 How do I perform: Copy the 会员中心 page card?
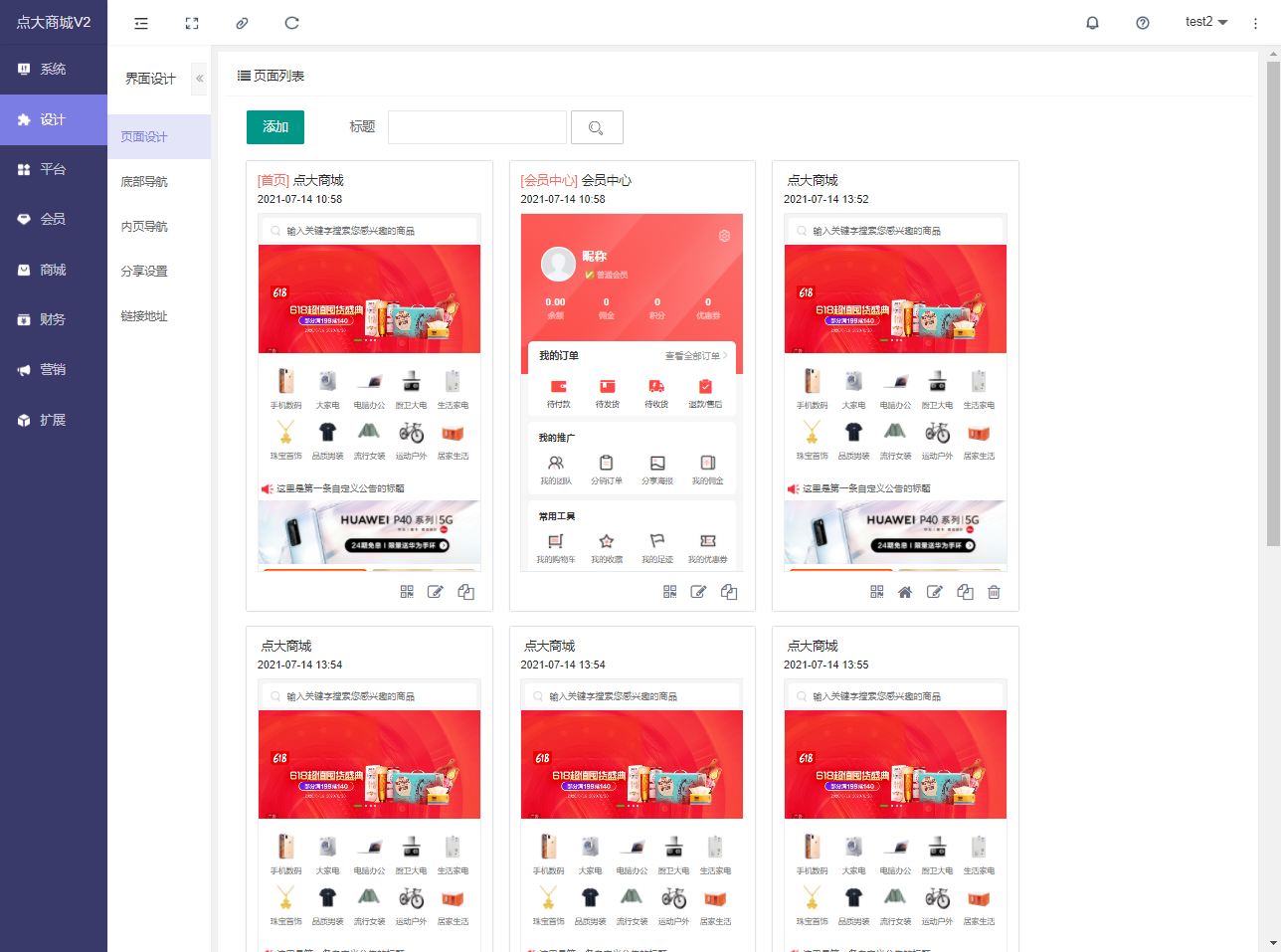tap(729, 592)
